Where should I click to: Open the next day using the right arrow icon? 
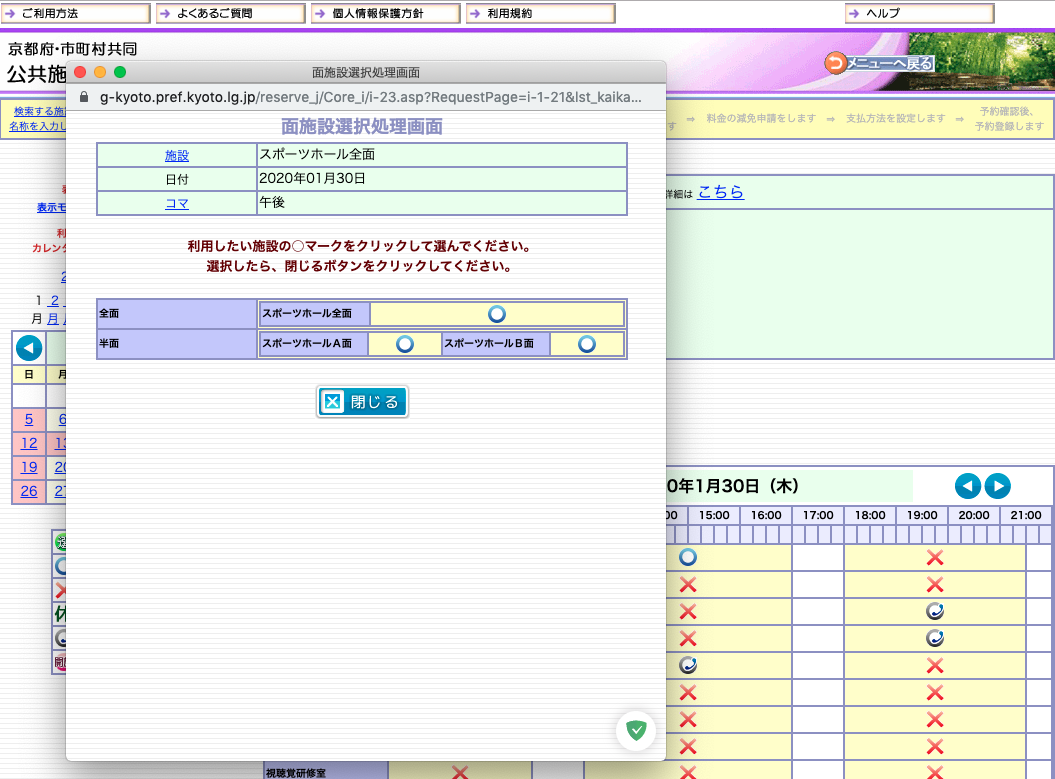997,486
